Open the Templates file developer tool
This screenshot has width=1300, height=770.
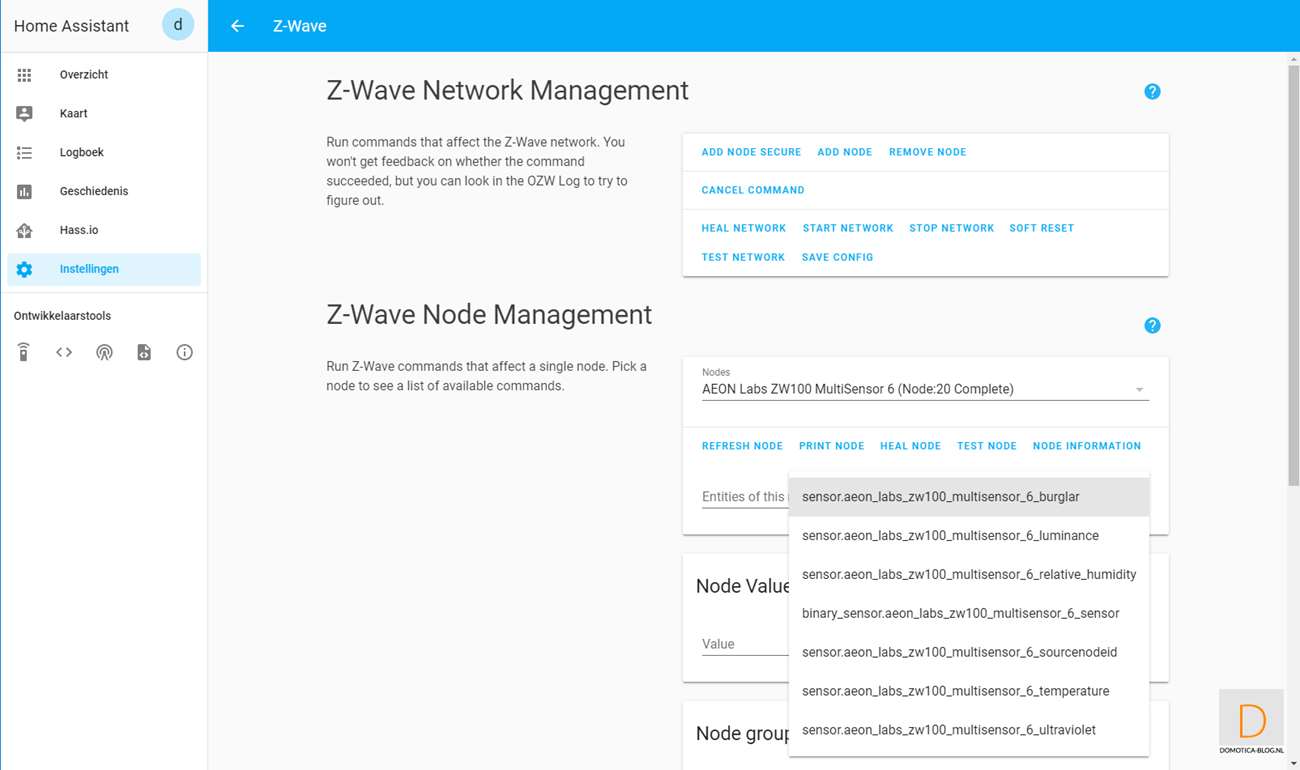[144, 352]
